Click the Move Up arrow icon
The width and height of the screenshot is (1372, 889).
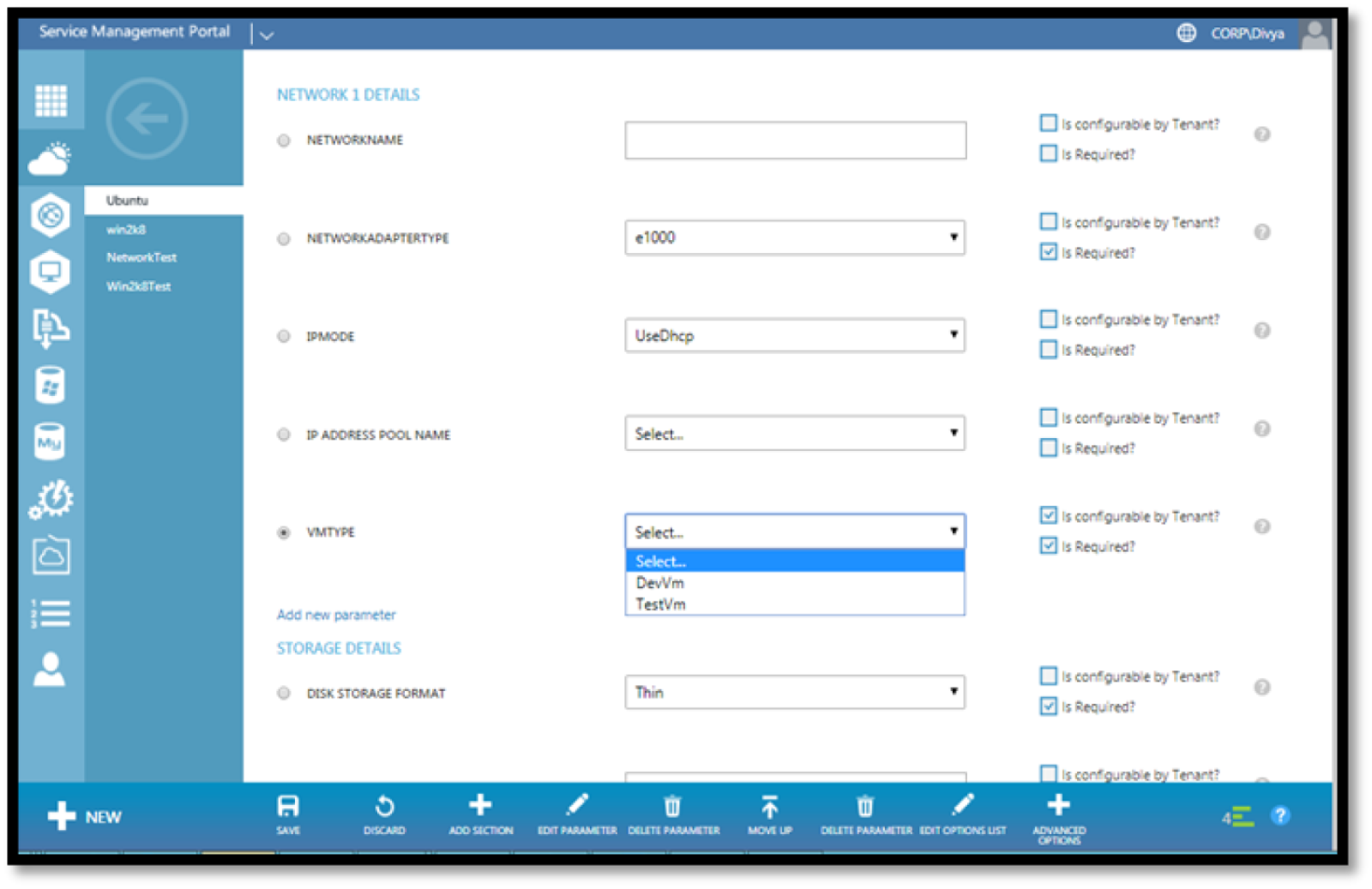(x=769, y=808)
